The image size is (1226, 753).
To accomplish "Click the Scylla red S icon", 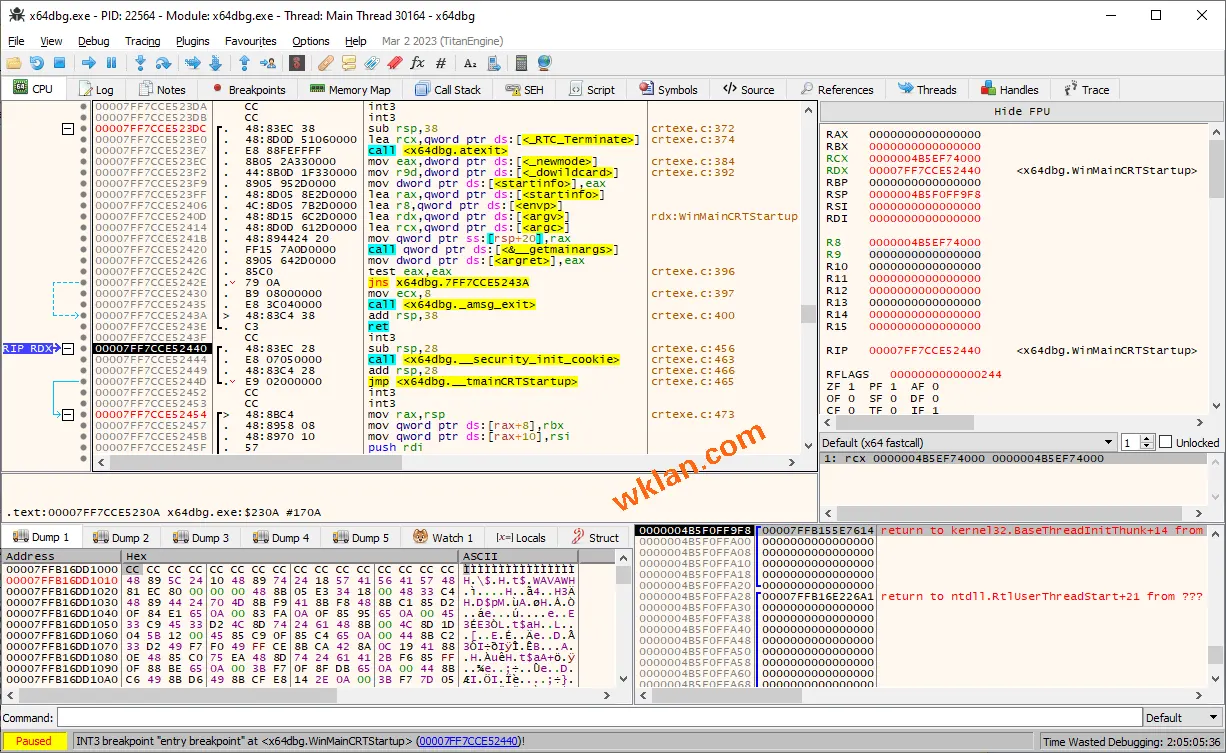I will (x=297, y=63).
